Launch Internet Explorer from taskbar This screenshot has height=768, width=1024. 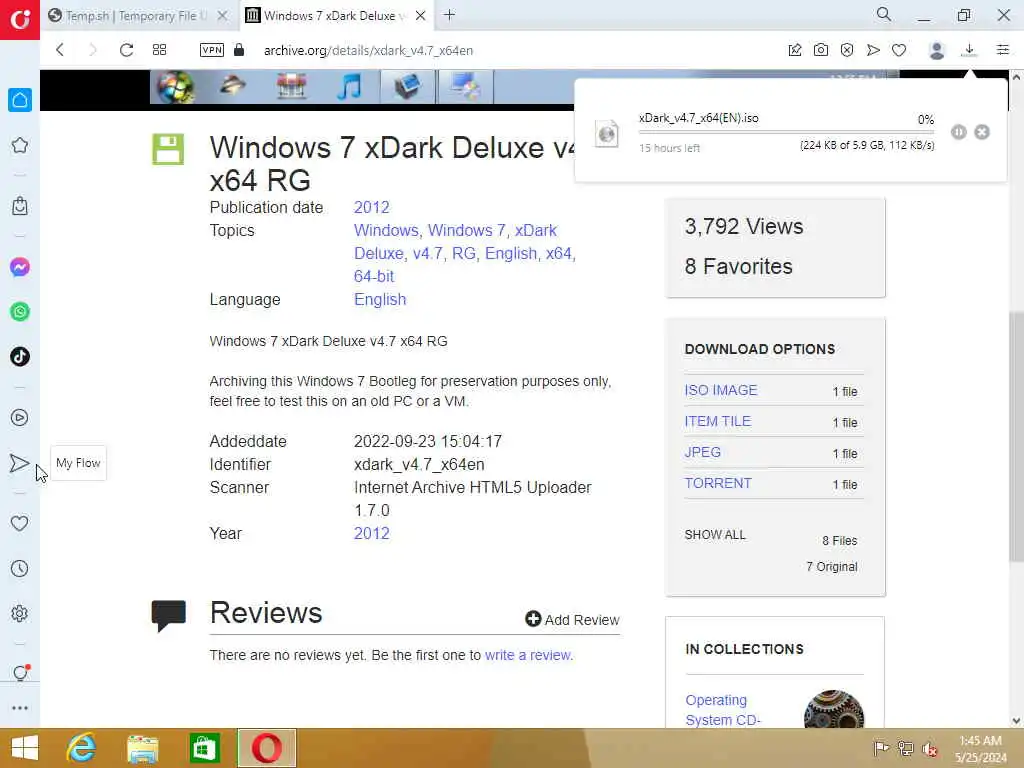(x=81, y=748)
